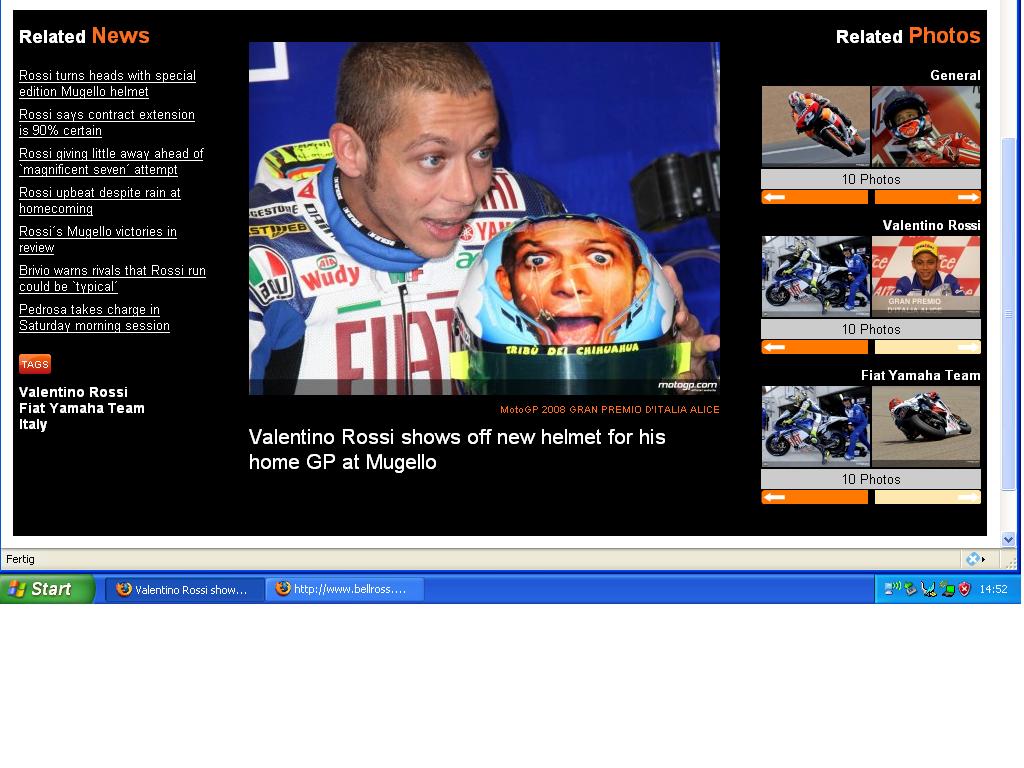
Task: Switch to the bellross taskbar window
Action: click(x=345, y=589)
